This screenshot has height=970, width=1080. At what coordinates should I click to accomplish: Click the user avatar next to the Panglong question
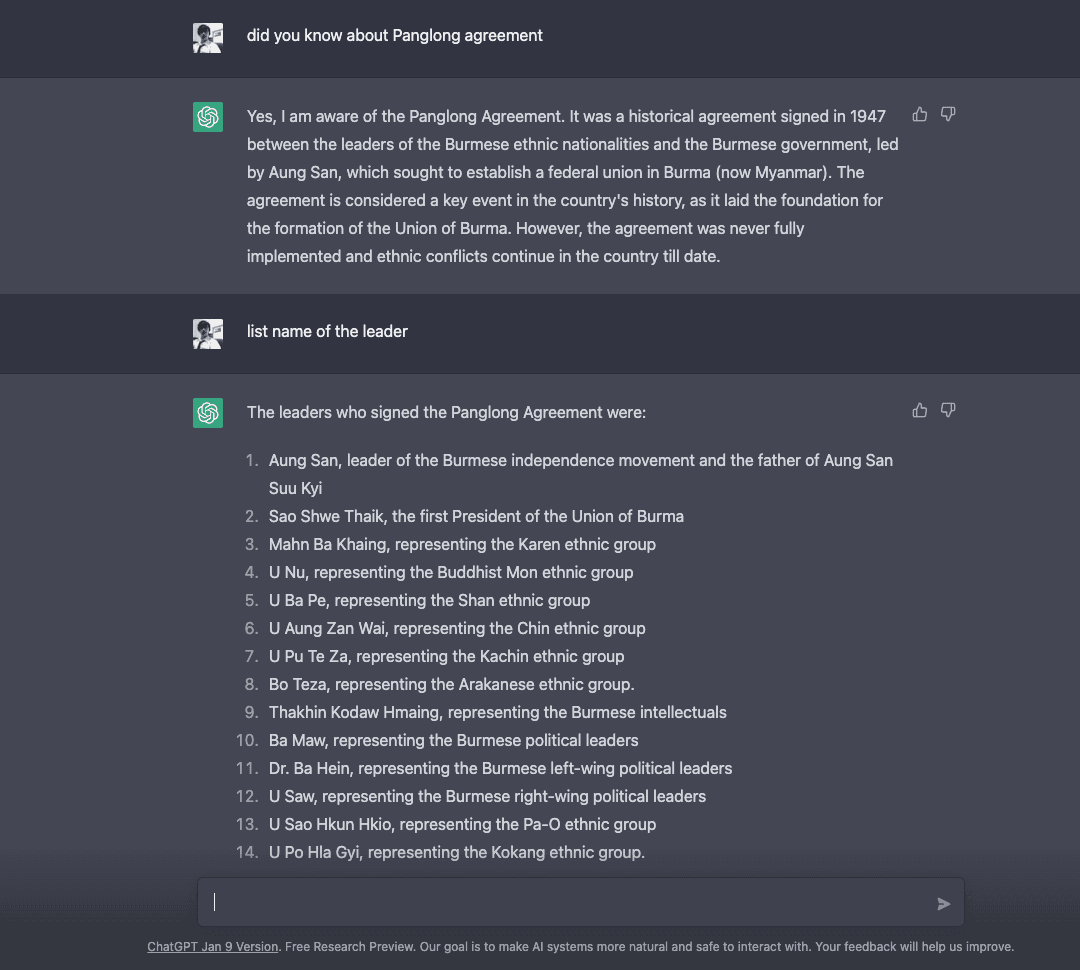tap(208, 37)
